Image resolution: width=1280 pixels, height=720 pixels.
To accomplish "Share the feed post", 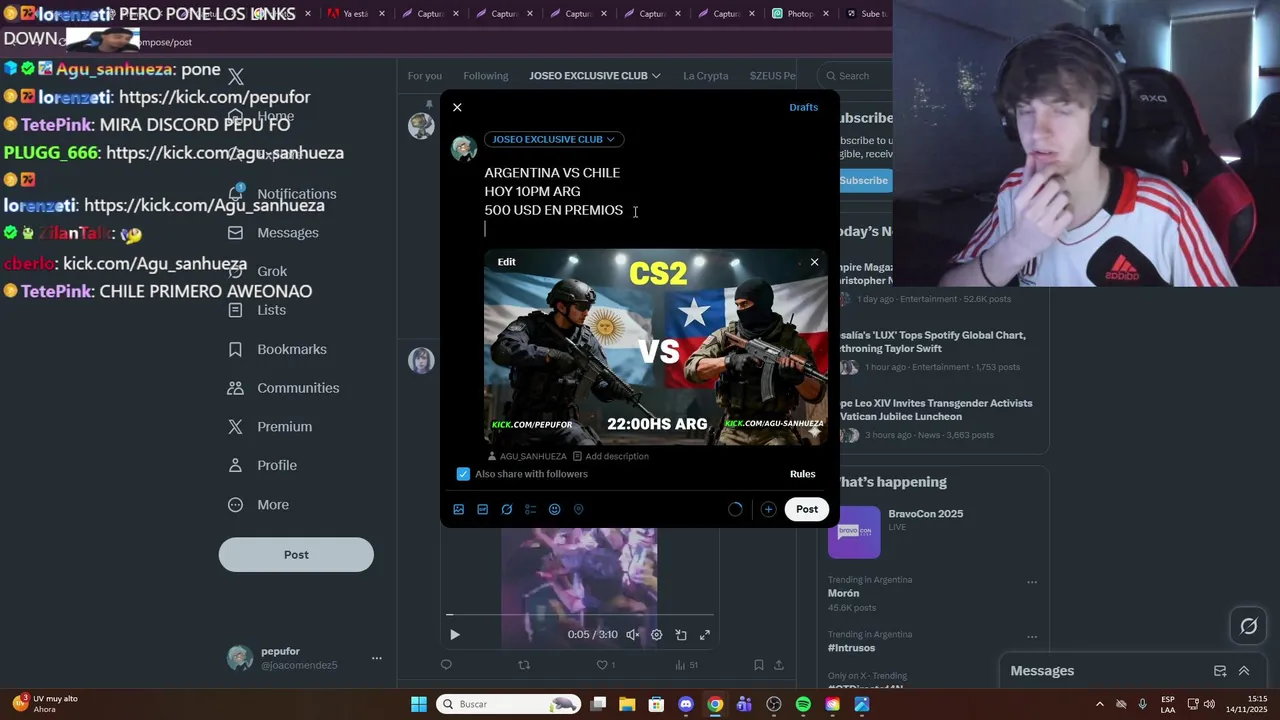I will [779, 665].
